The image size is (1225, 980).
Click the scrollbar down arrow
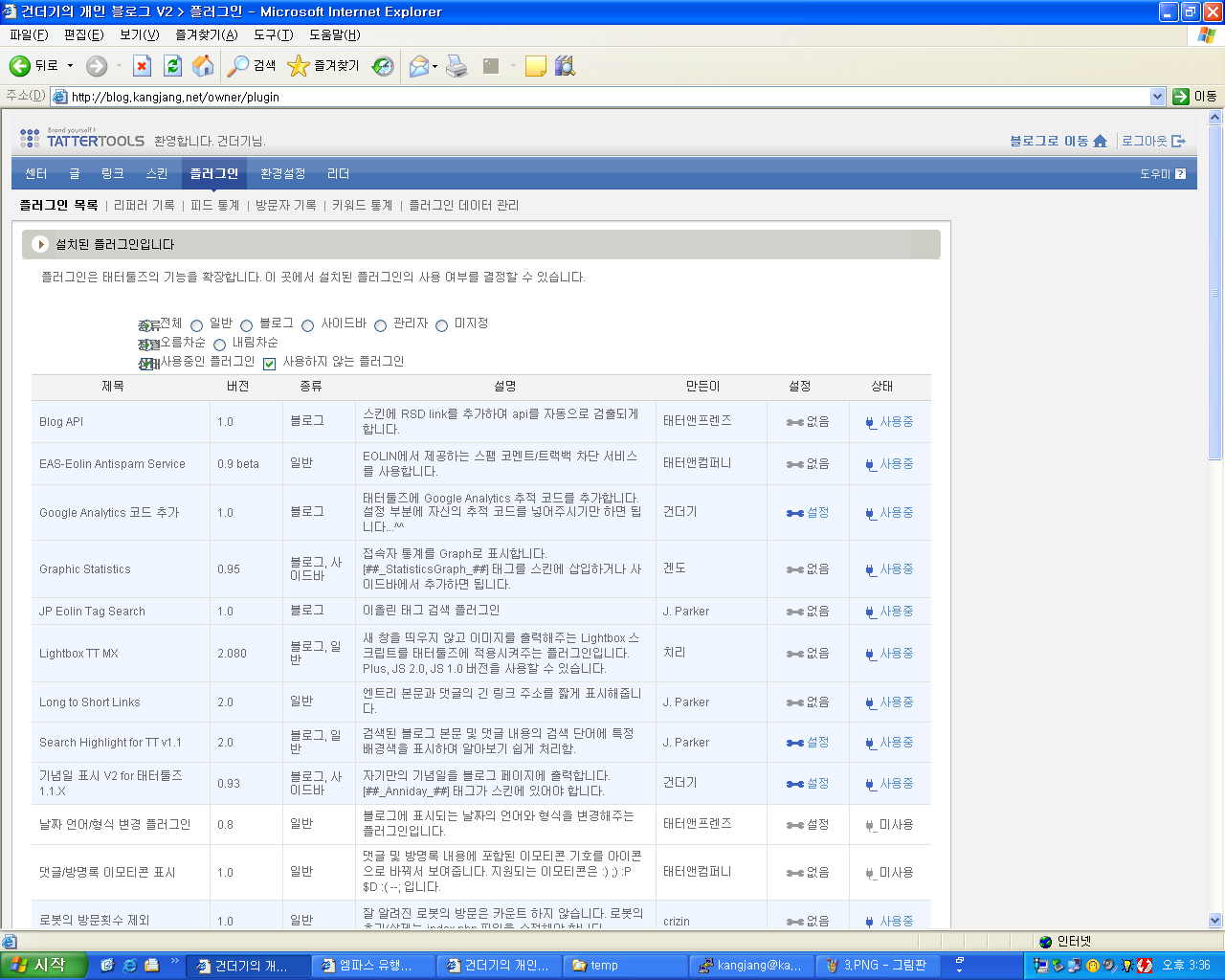tap(1214, 921)
